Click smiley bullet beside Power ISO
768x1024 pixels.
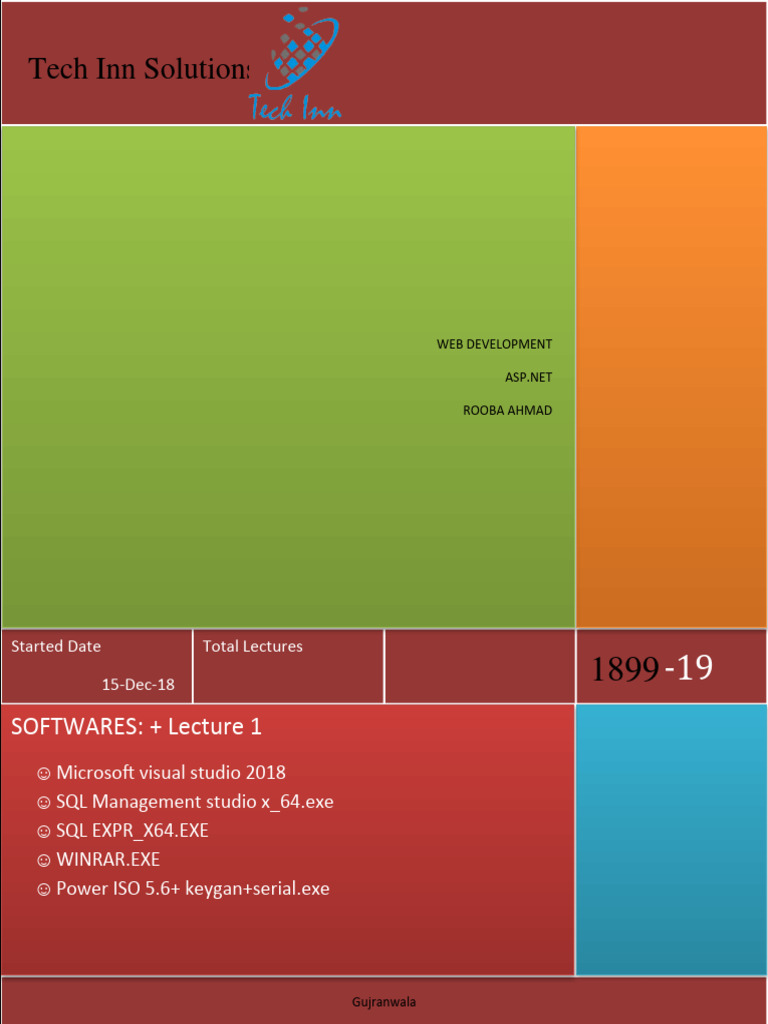click(x=44, y=890)
